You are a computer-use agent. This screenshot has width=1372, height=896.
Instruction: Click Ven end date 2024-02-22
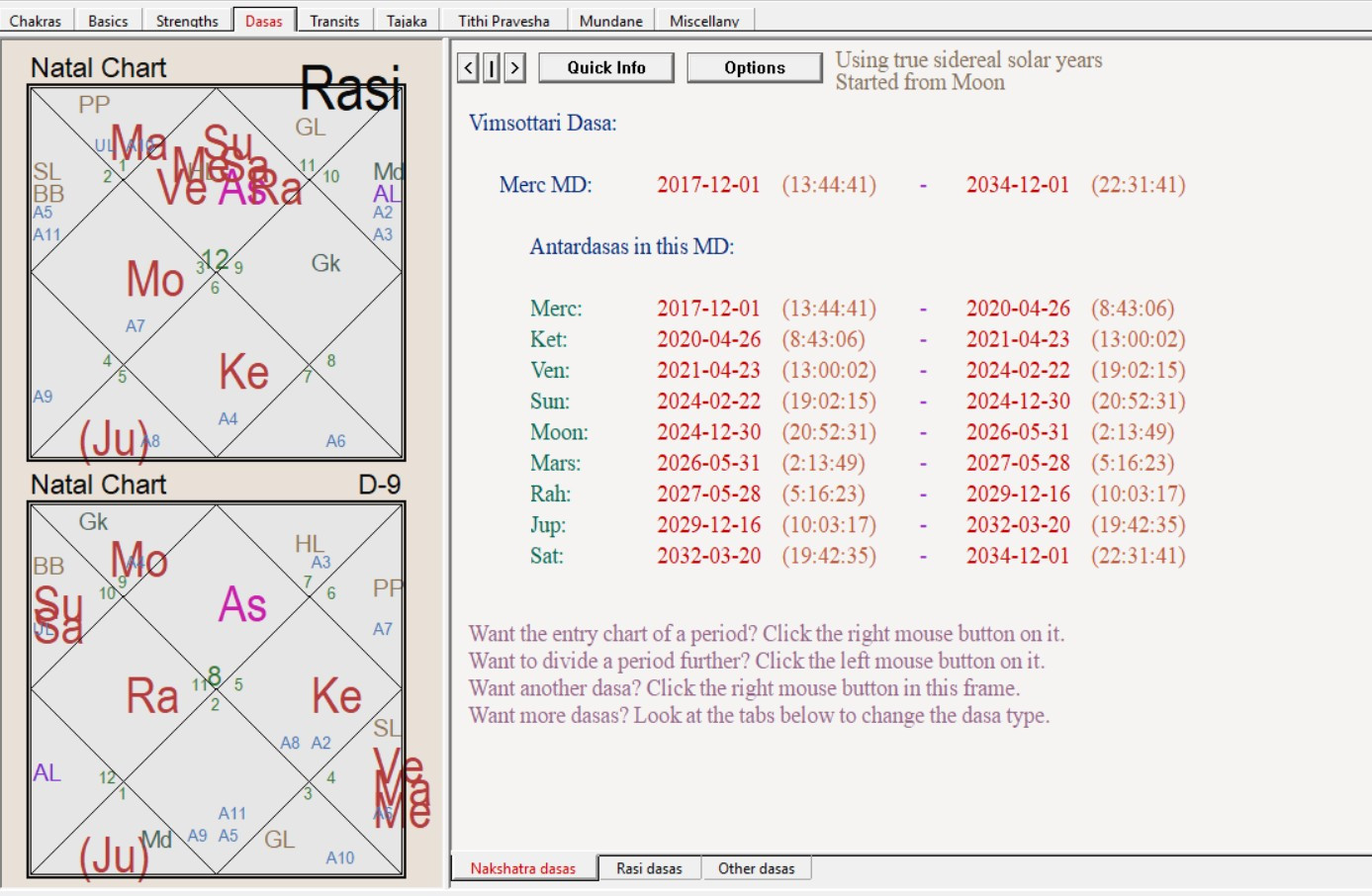(x=1018, y=370)
